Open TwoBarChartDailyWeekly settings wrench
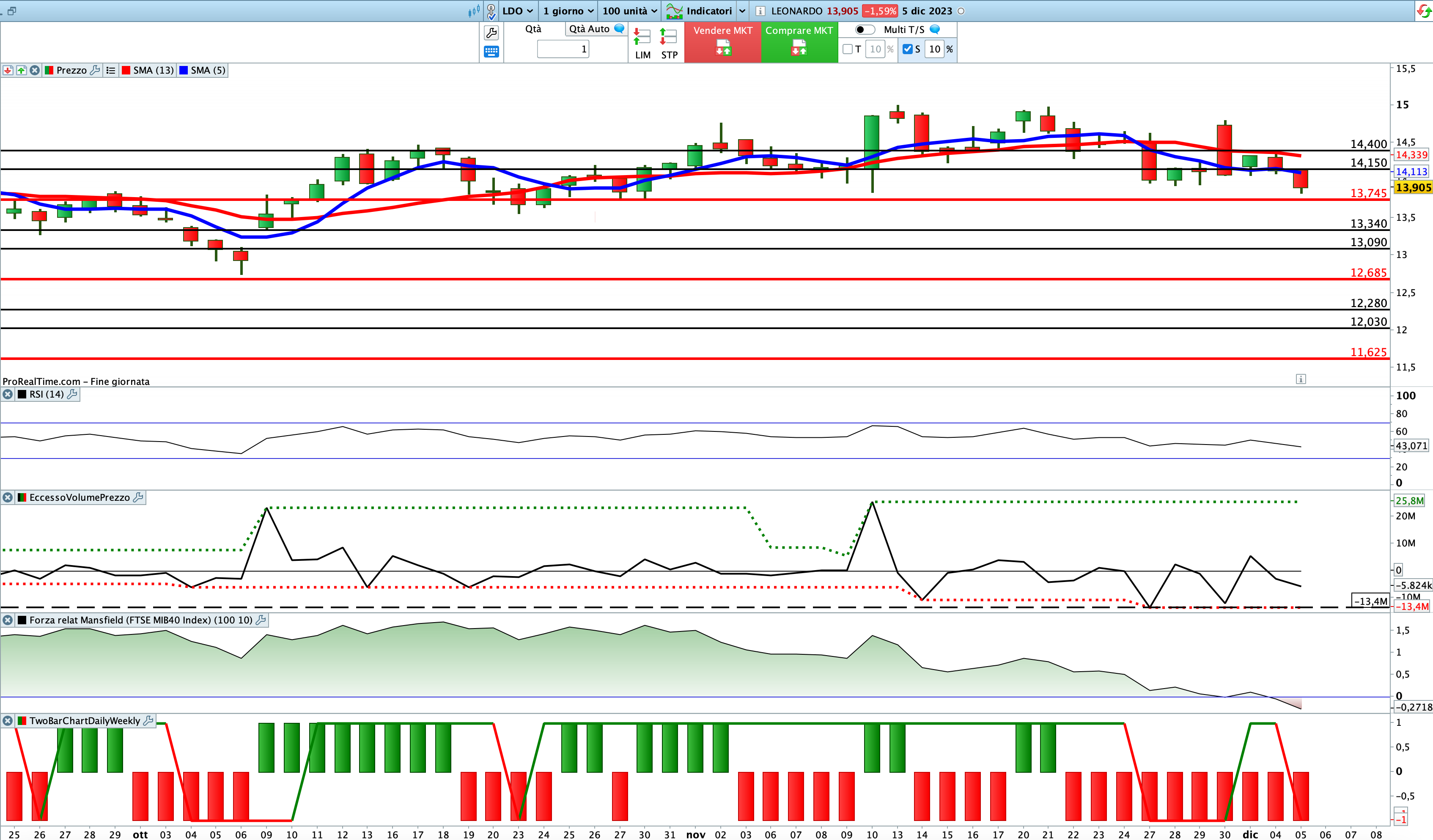Image resolution: width=1433 pixels, height=840 pixels. point(148,721)
